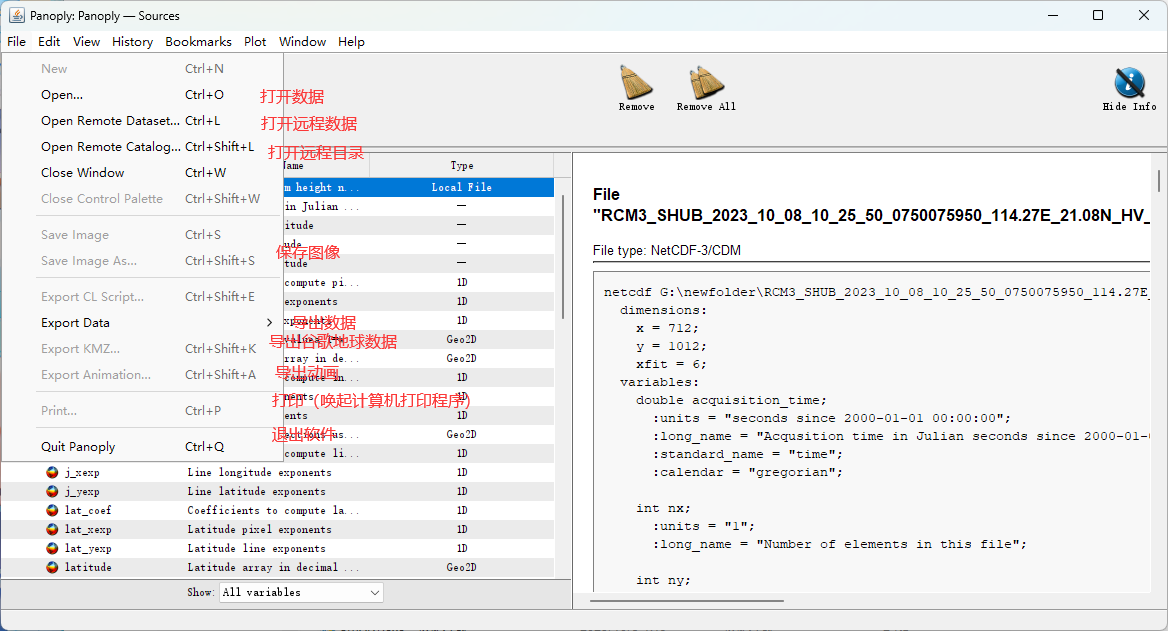The width and height of the screenshot is (1168, 631).
Task: Click the globe icon beside j_xexp
Action: point(52,472)
